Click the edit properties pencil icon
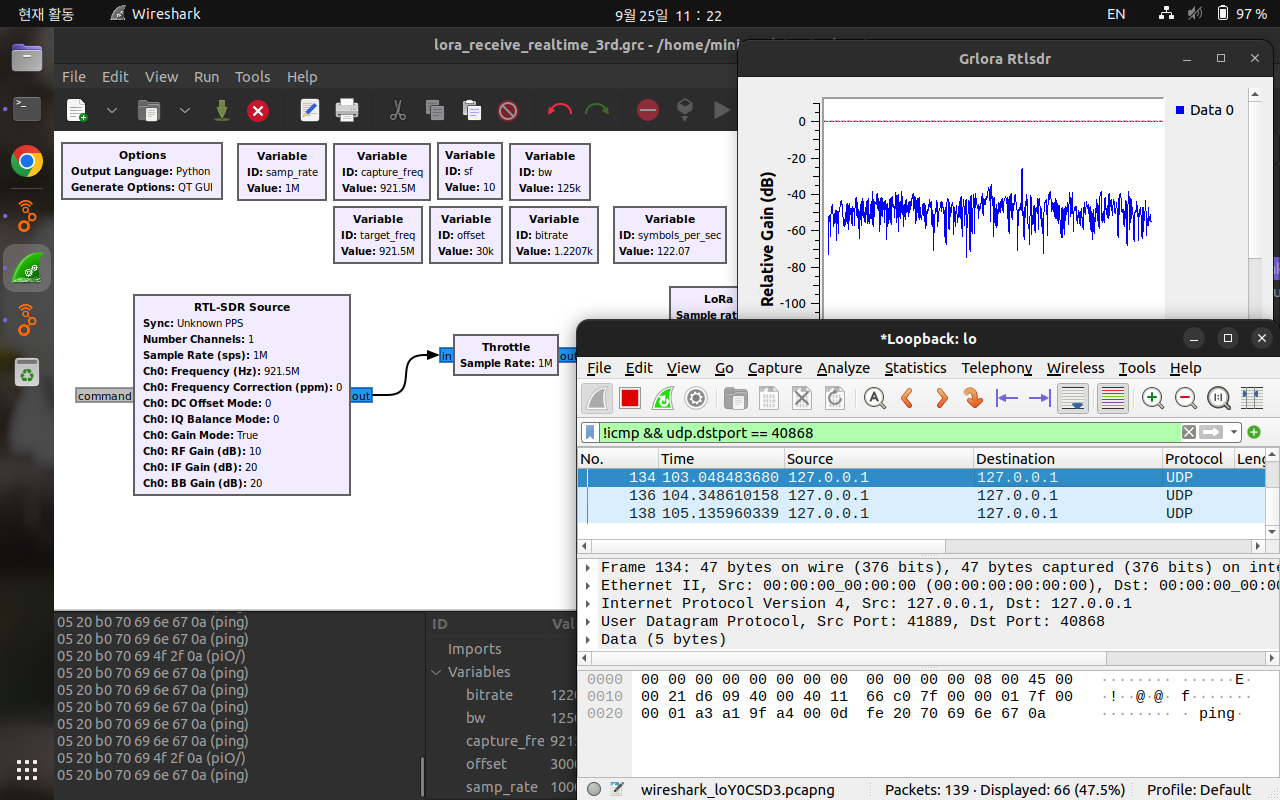The width and height of the screenshot is (1280, 800). [x=310, y=110]
